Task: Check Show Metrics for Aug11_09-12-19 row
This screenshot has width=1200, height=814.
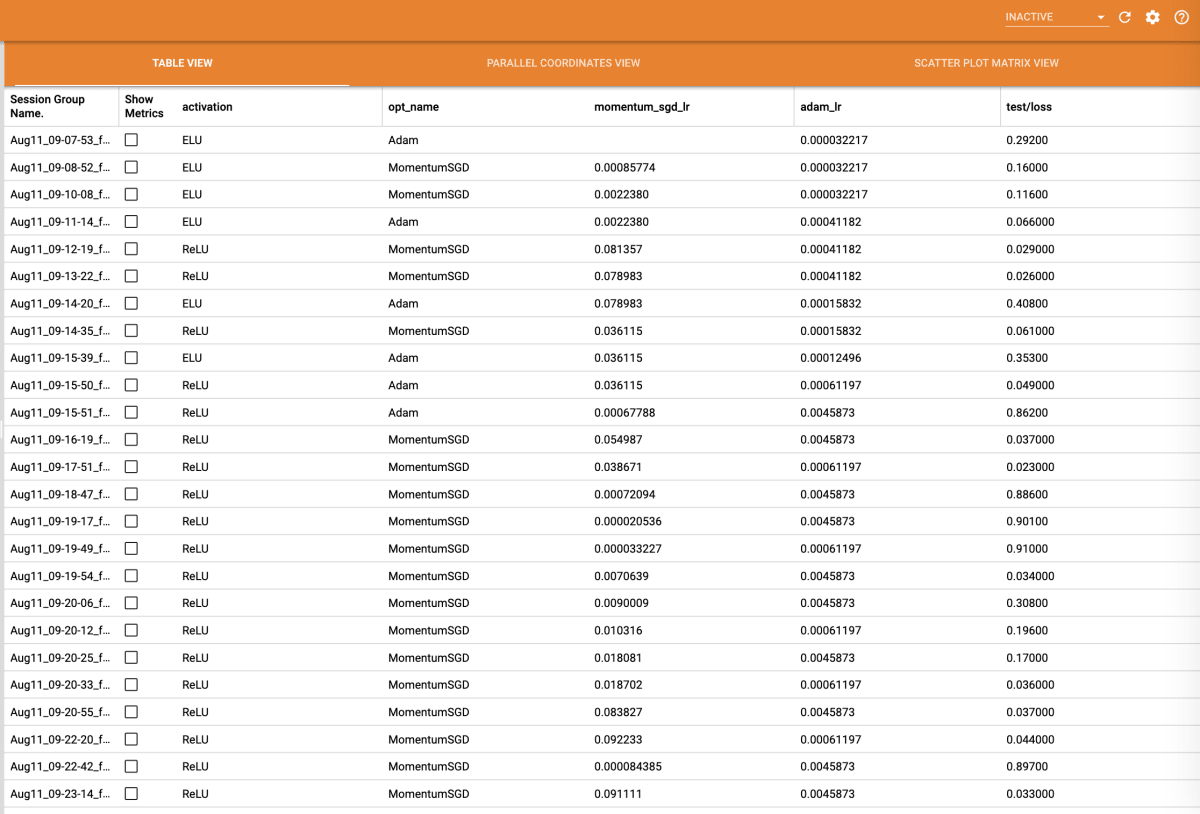Action: [x=131, y=249]
